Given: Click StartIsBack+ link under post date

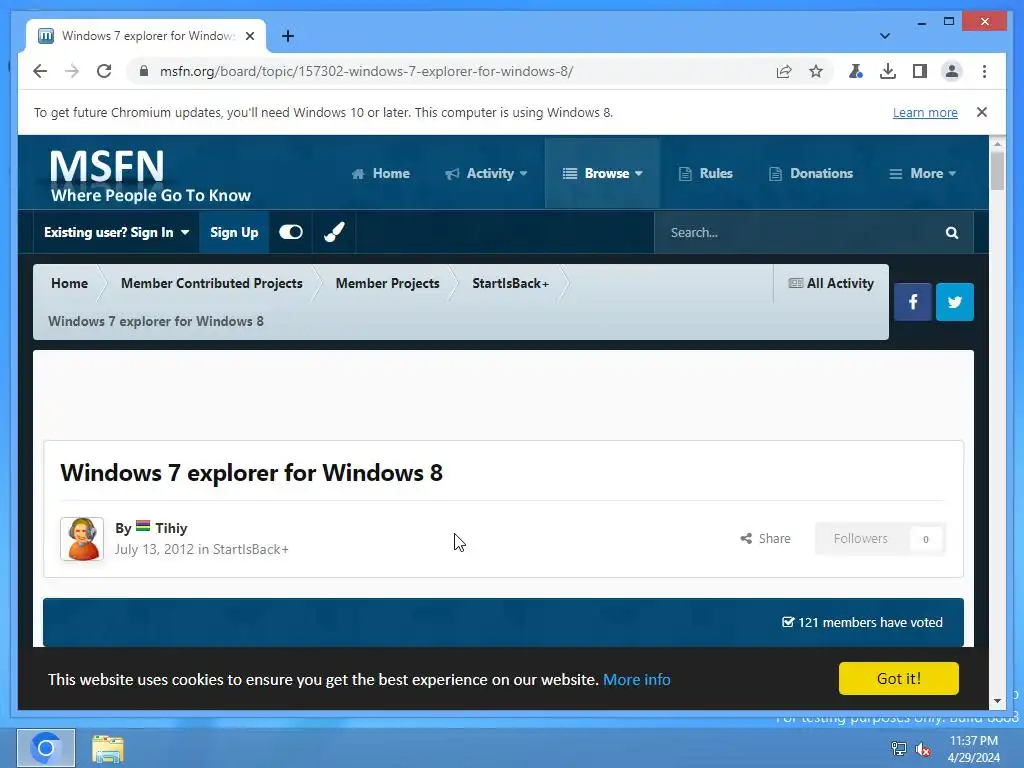Looking at the screenshot, I should (x=251, y=549).
